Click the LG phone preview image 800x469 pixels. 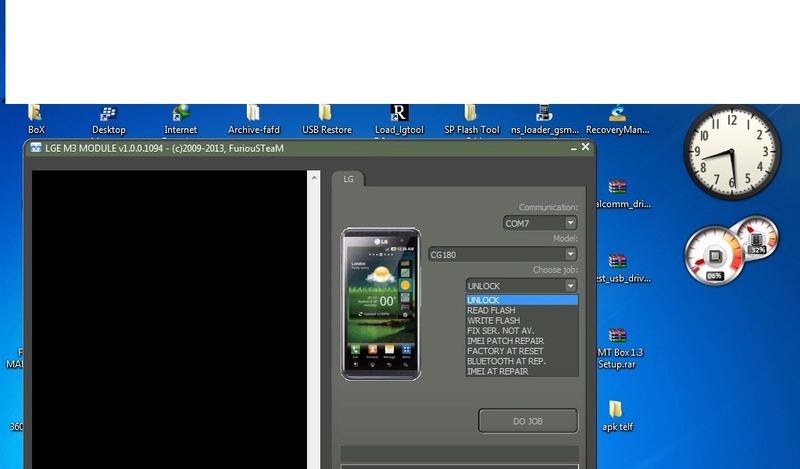[x=381, y=304]
